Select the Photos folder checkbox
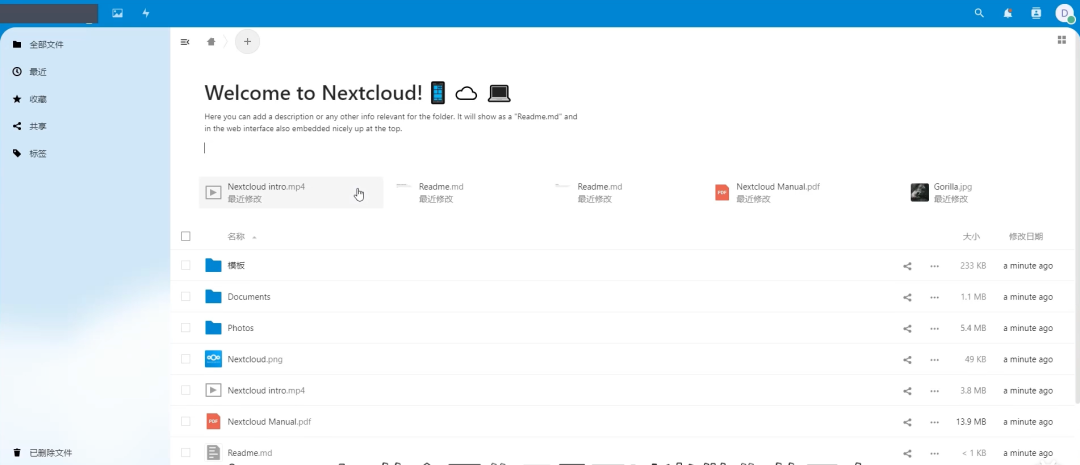The image size is (1080, 465). 185,328
